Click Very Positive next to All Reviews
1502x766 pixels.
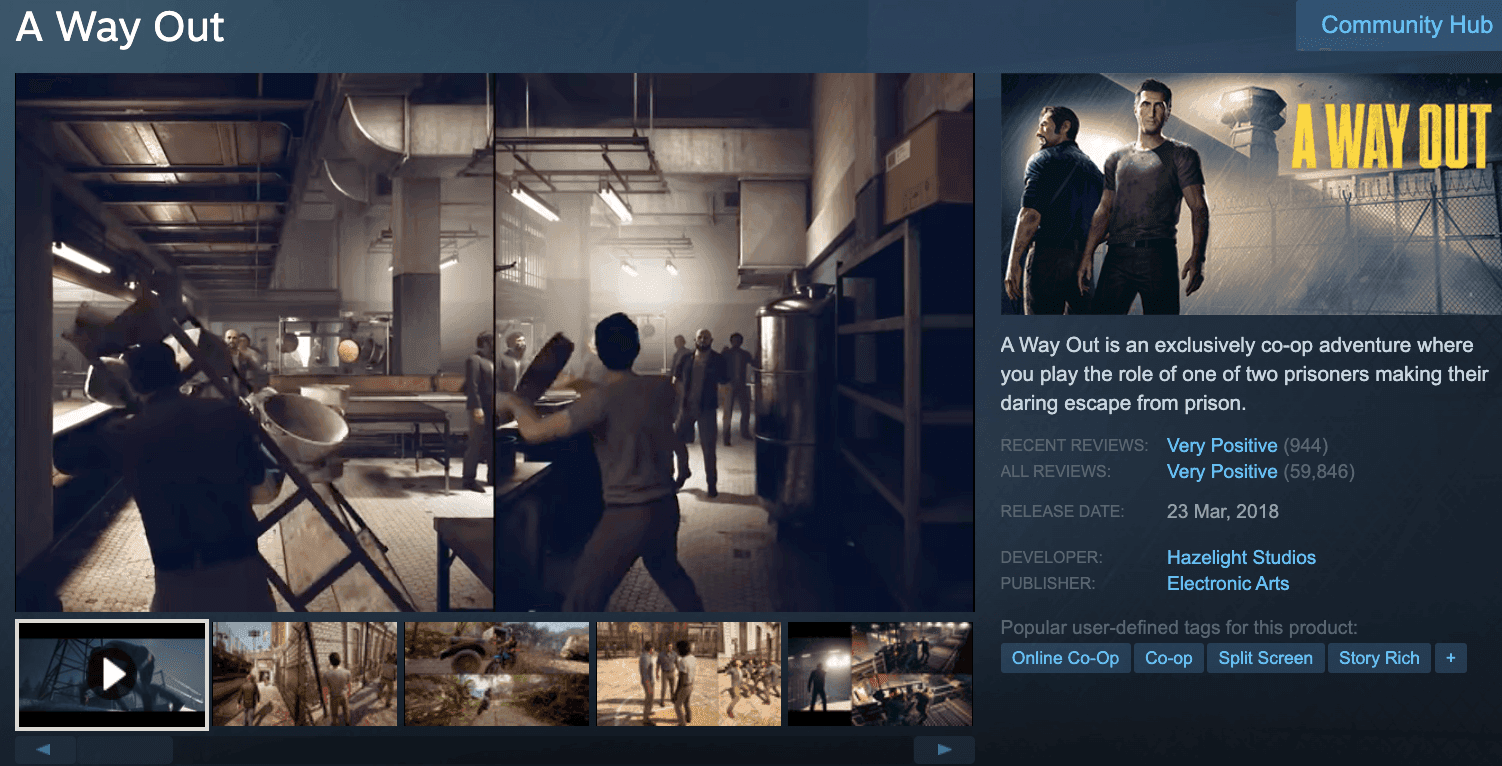[1222, 471]
